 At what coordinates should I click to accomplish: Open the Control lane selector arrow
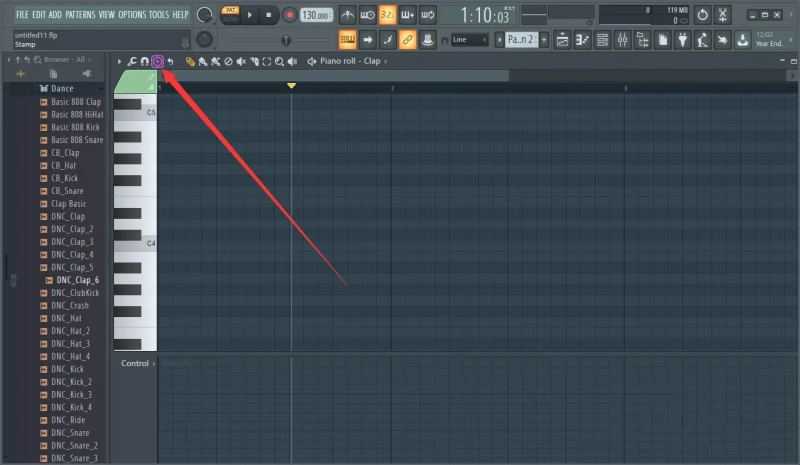pos(154,363)
